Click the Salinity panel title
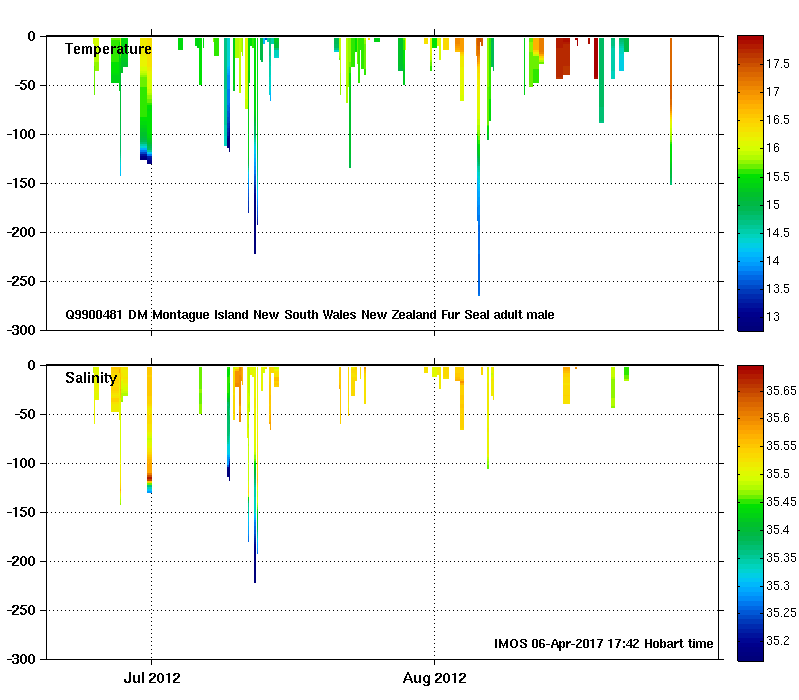799x700 pixels. click(x=91, y=378)
